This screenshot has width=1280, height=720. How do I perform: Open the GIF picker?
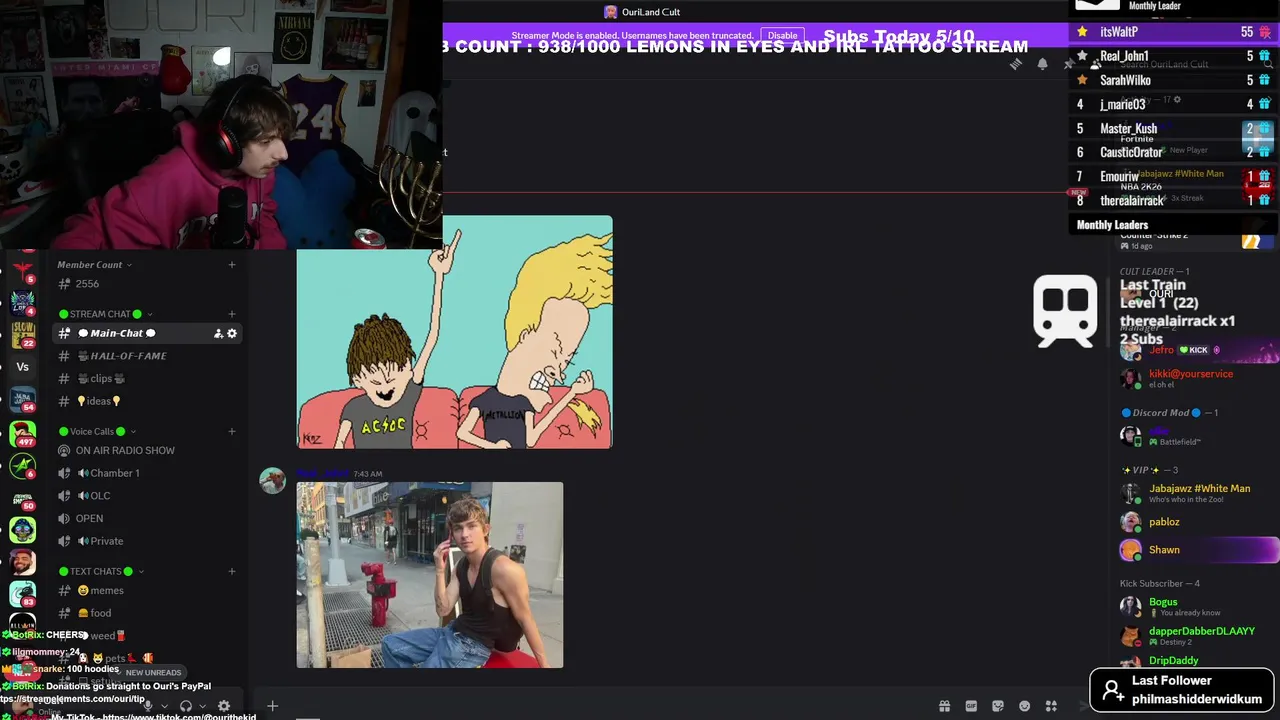pos(971,706)
